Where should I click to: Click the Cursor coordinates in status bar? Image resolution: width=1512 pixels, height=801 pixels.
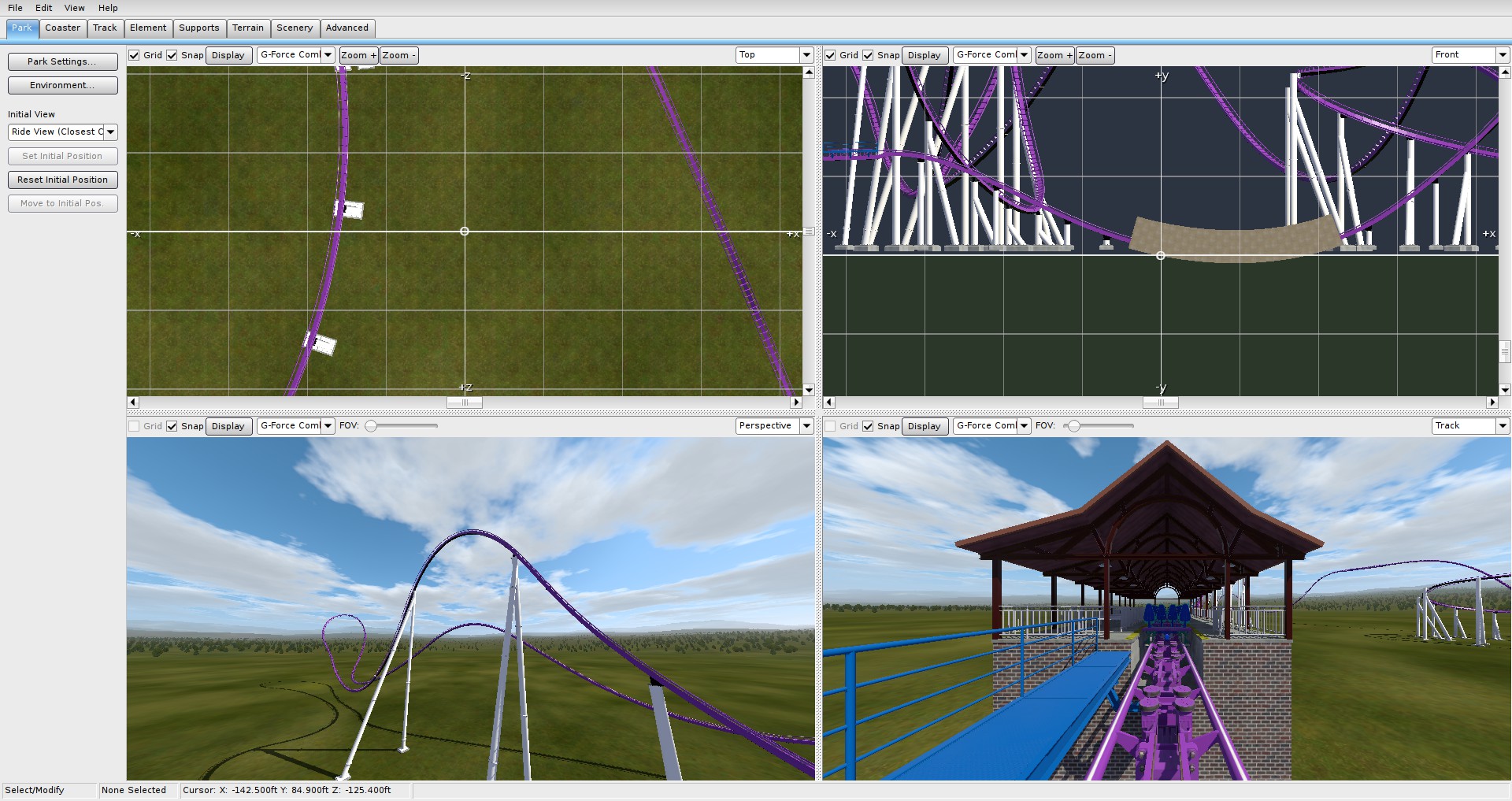tap(287, 791)
